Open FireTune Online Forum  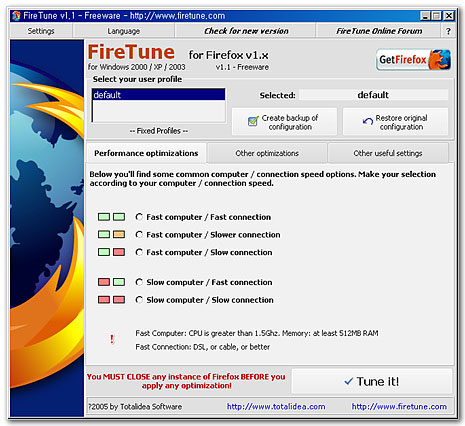tap(379, 31)
